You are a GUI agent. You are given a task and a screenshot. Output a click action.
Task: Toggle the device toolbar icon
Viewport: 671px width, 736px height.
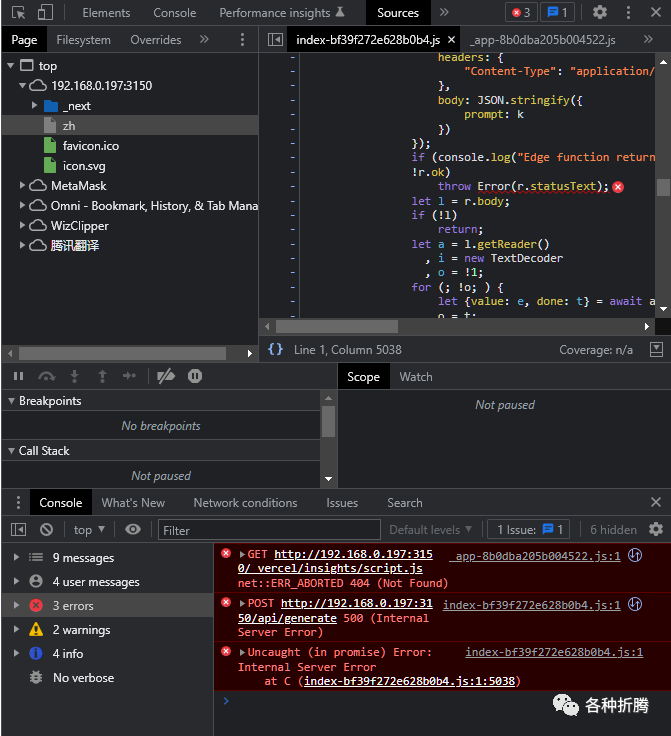coord(45,13)
